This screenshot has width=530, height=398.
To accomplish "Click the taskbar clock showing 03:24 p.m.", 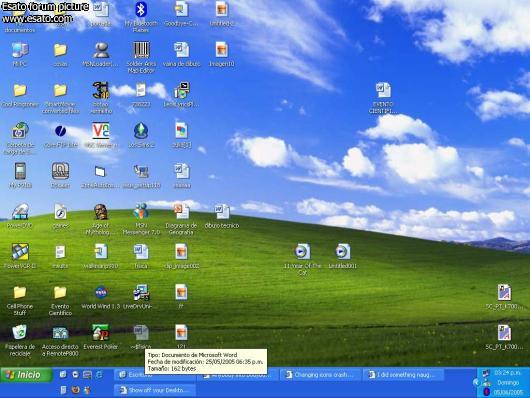I will (x=507, y=373).
